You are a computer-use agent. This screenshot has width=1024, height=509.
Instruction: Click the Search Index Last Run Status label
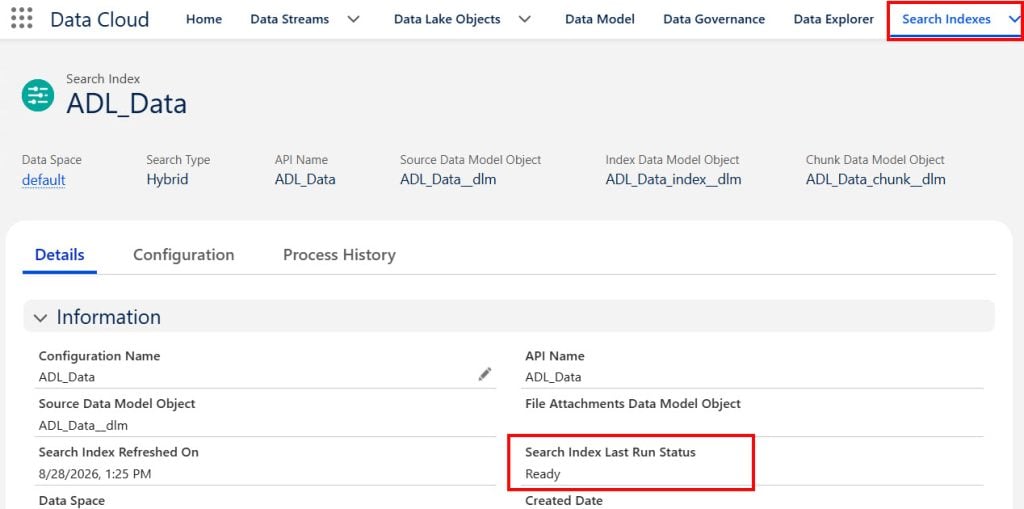(x=611, y=452)
